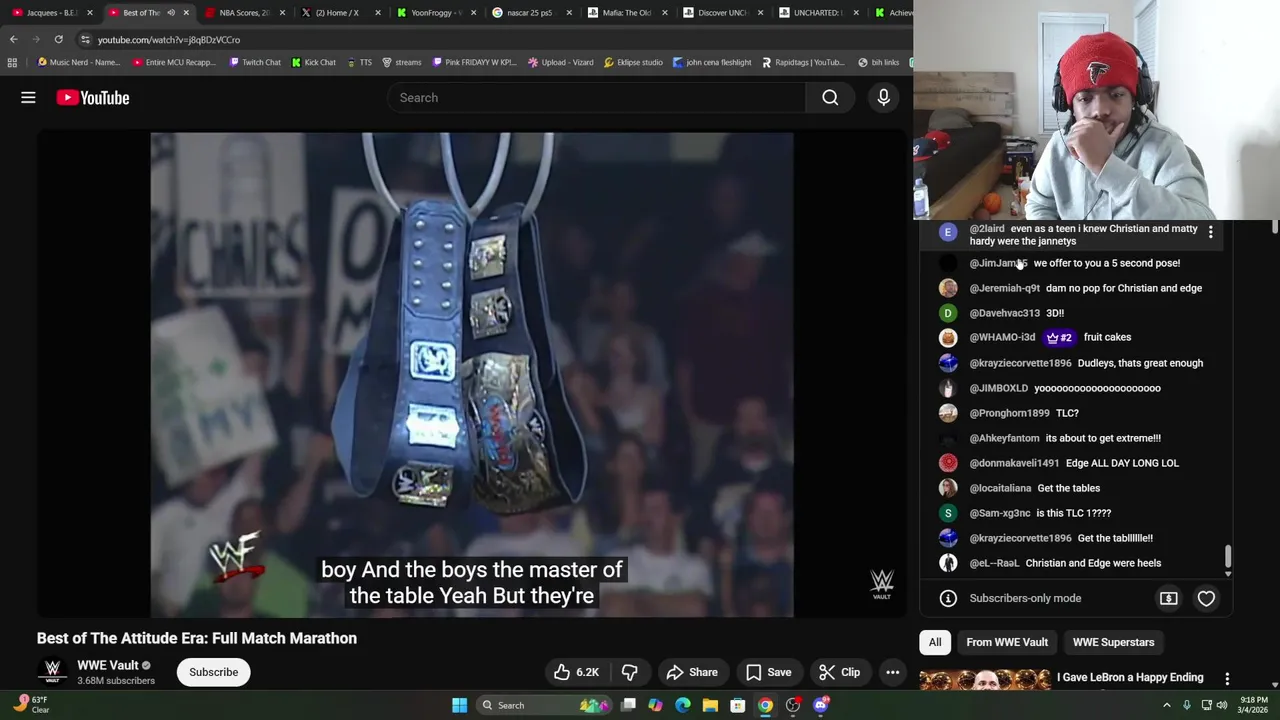This screenshot has height=720, width=1280.
Task: Open the menu for LeBron video suggestion
Action: tap(1227, 679)
